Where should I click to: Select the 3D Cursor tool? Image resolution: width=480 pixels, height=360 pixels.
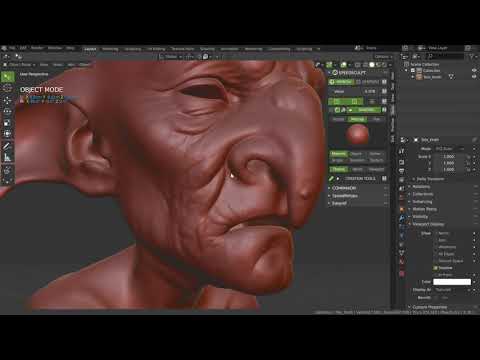(x=7, y=89)
